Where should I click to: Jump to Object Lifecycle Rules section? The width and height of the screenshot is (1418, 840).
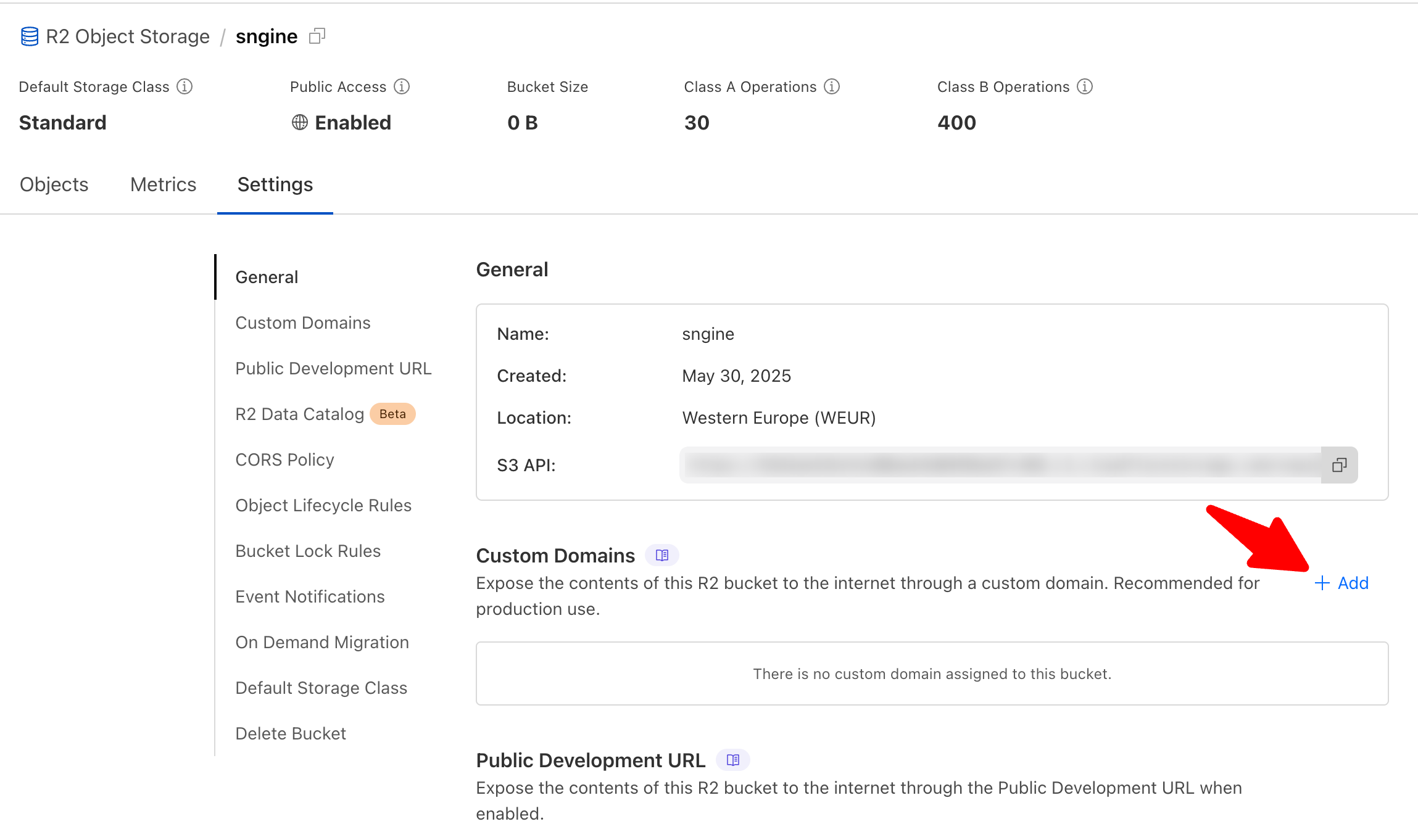(323, 505)
